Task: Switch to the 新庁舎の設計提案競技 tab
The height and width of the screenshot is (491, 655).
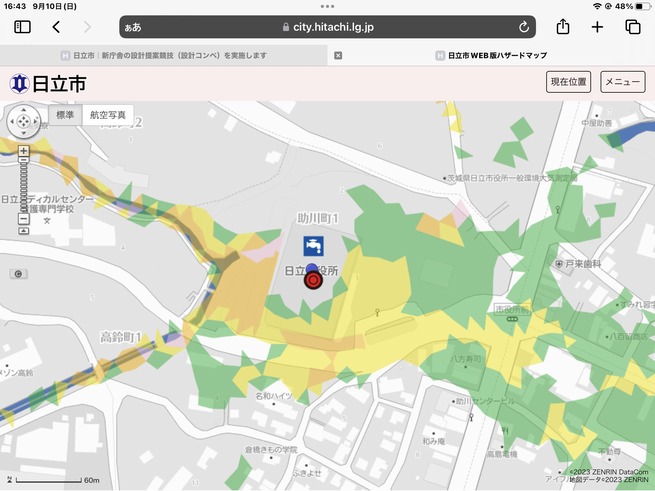Action: click(x=164, y=55)
